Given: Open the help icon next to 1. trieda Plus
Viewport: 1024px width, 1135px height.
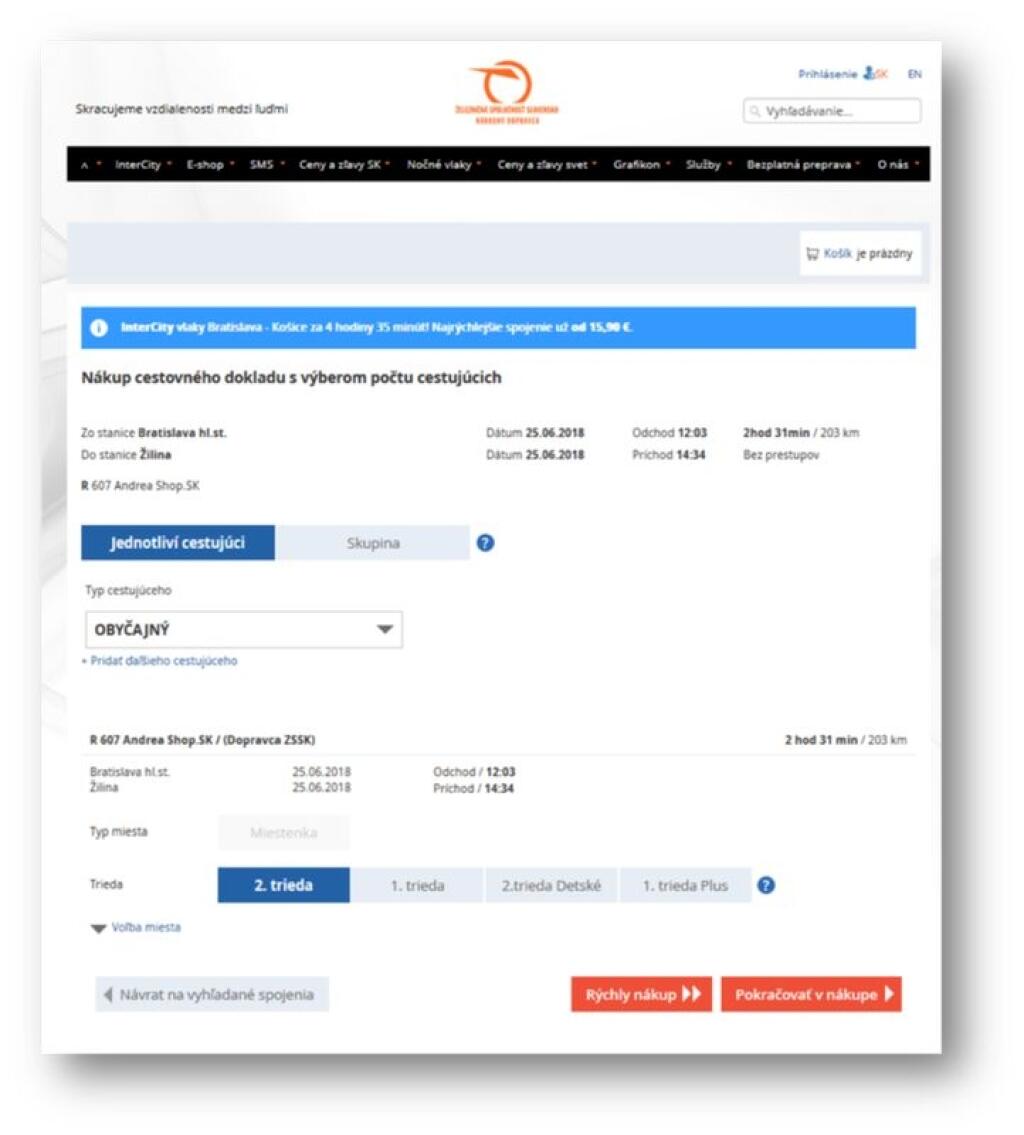Looking at the screenshot, I should coord(766,885).
